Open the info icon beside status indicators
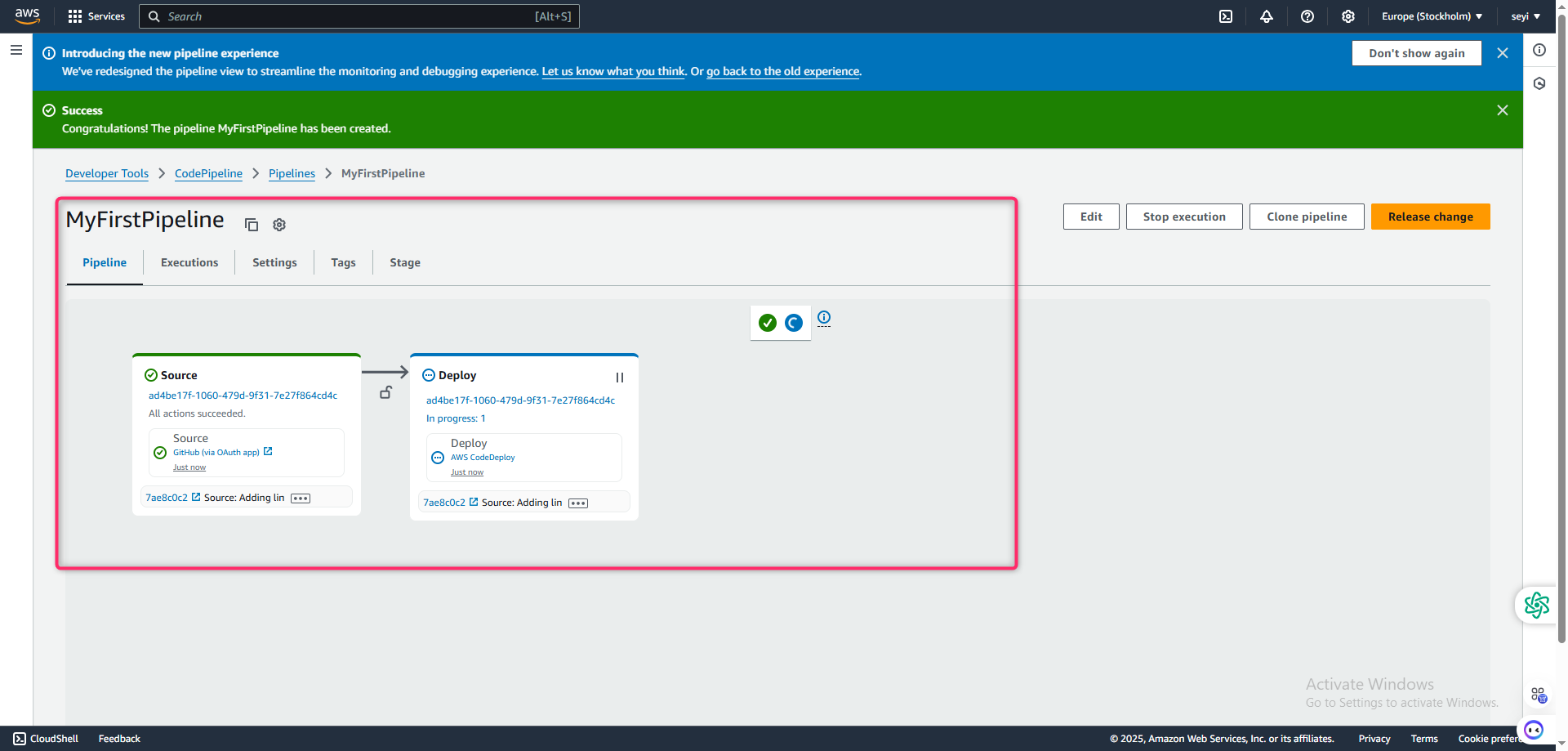The height and width of the screenshot is (751, 1568). tap(824, 317)
